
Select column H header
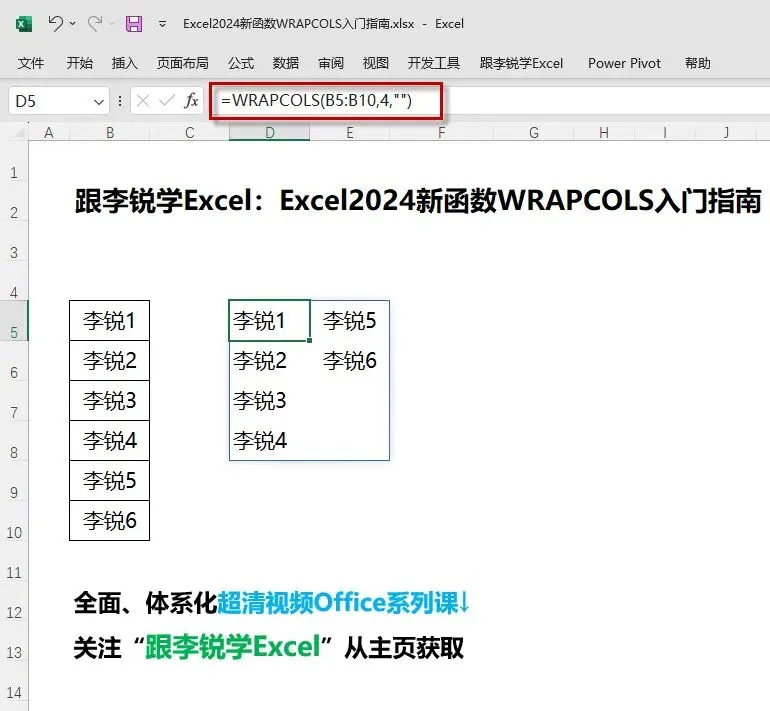[604, 133]
